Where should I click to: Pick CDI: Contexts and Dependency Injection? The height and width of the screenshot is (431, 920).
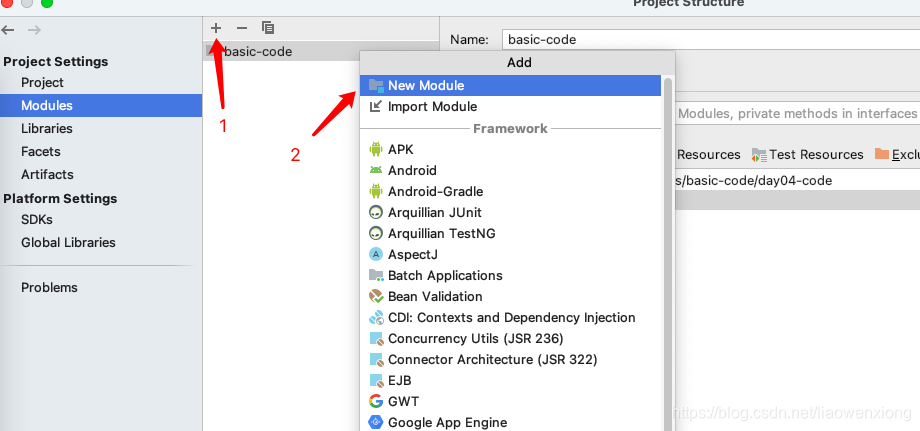tap(510, 318)
